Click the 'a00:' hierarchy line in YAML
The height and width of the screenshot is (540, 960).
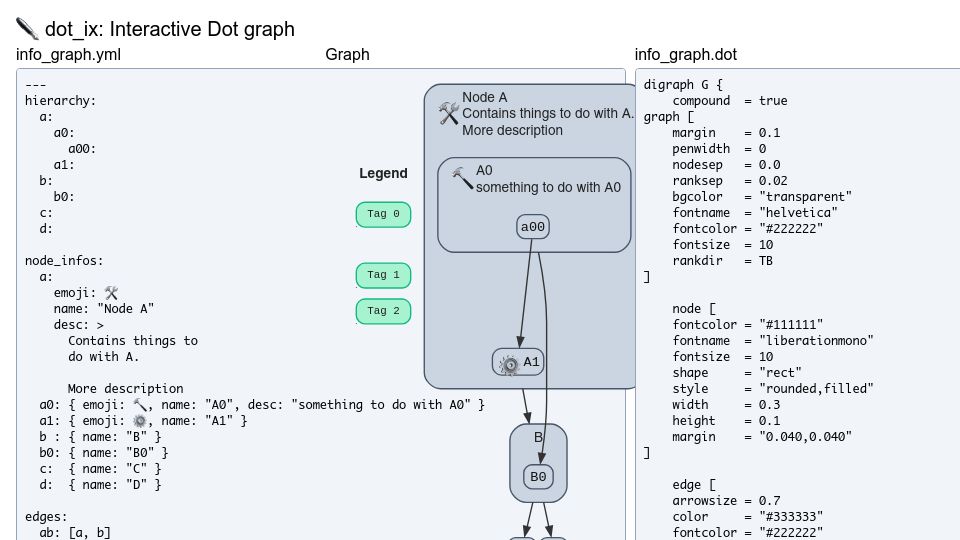pos(82,148)
